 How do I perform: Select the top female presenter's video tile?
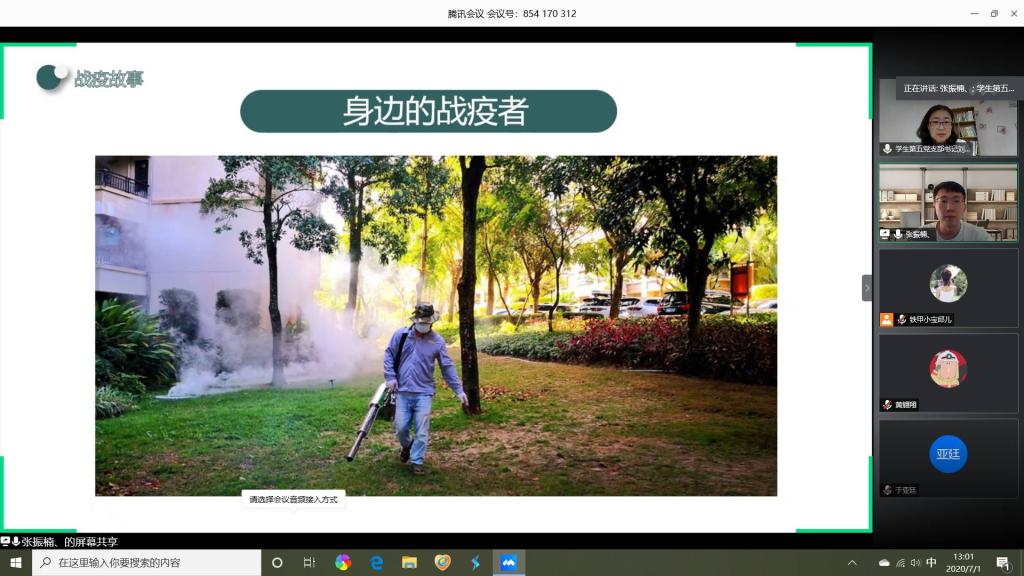tap(948, 120)
